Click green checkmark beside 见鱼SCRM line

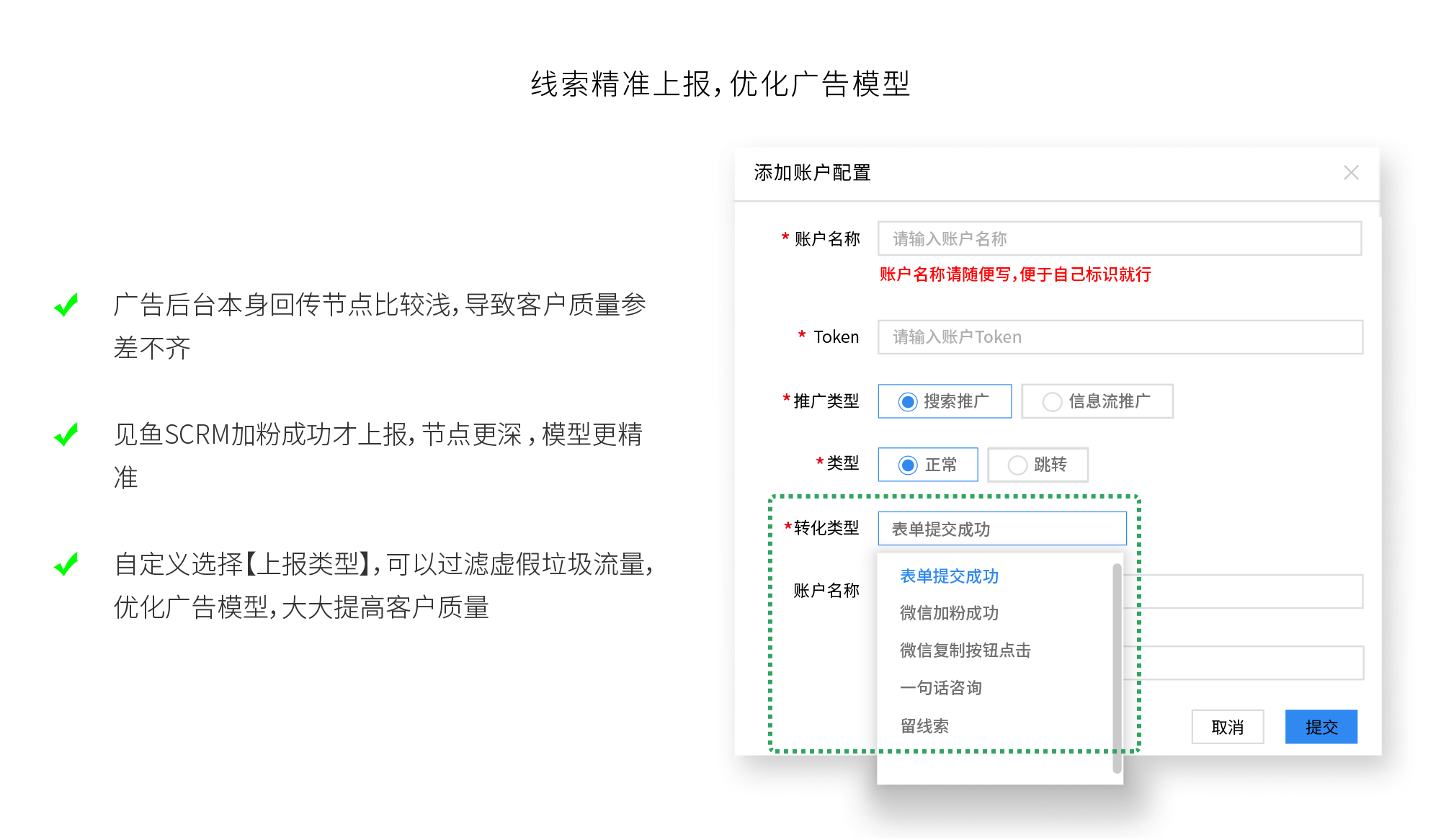tap(66, 434)
